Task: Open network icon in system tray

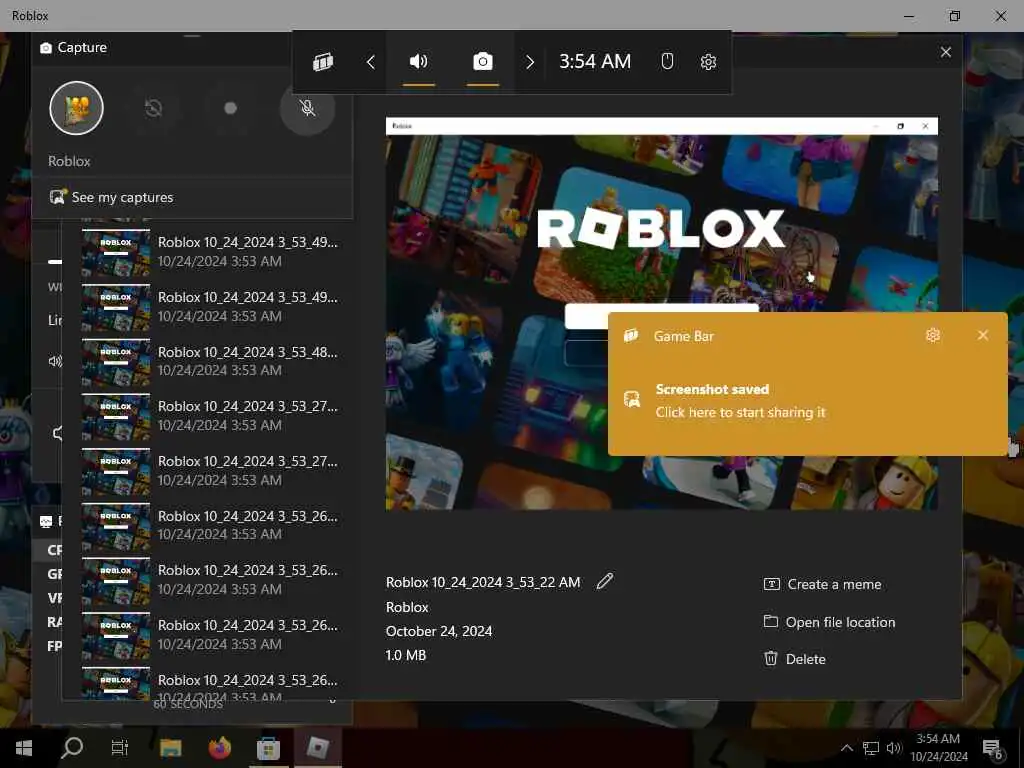Action: [871, 748]
